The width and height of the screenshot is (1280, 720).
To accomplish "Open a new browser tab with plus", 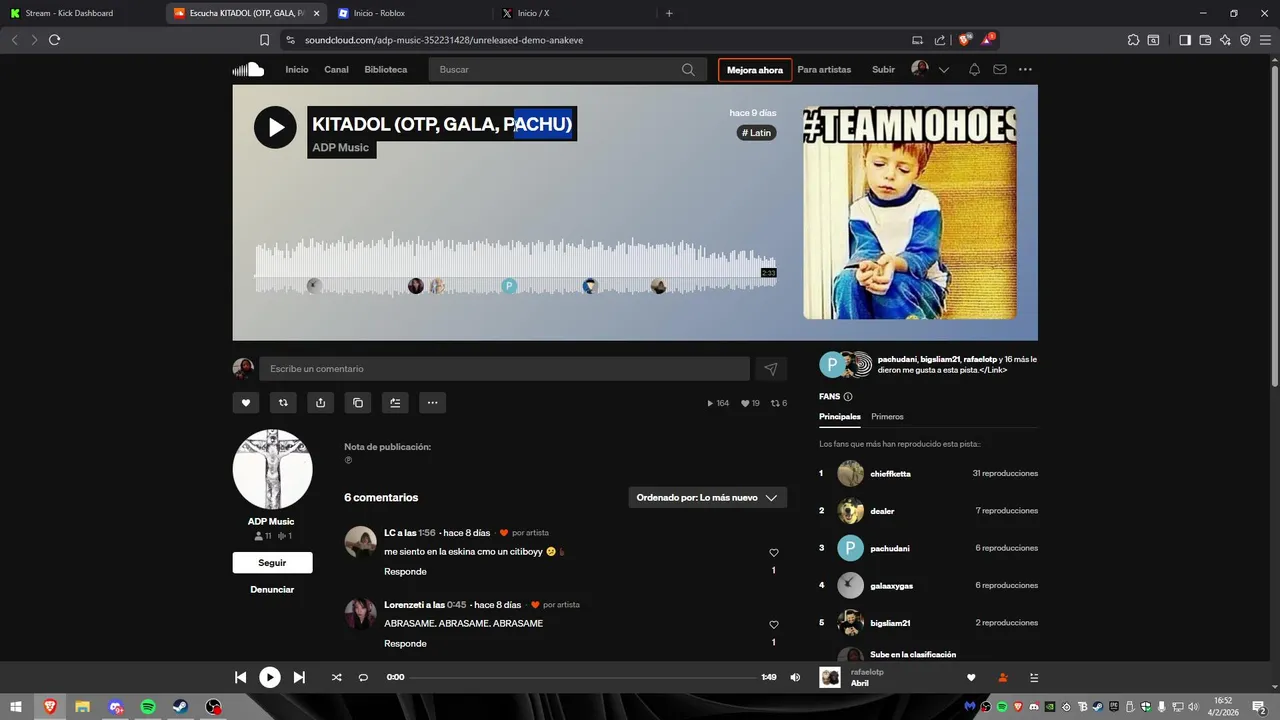I will pos(669,13).
